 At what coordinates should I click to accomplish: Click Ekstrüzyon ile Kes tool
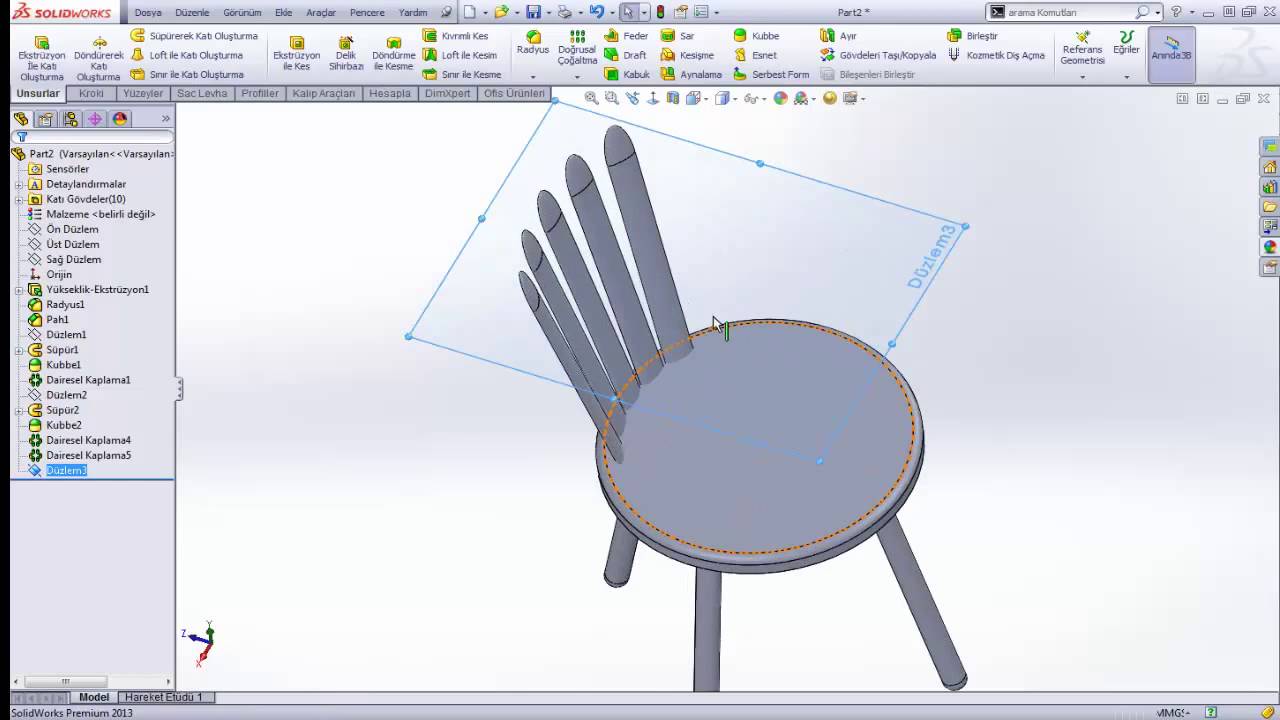(x=297, y=54)
